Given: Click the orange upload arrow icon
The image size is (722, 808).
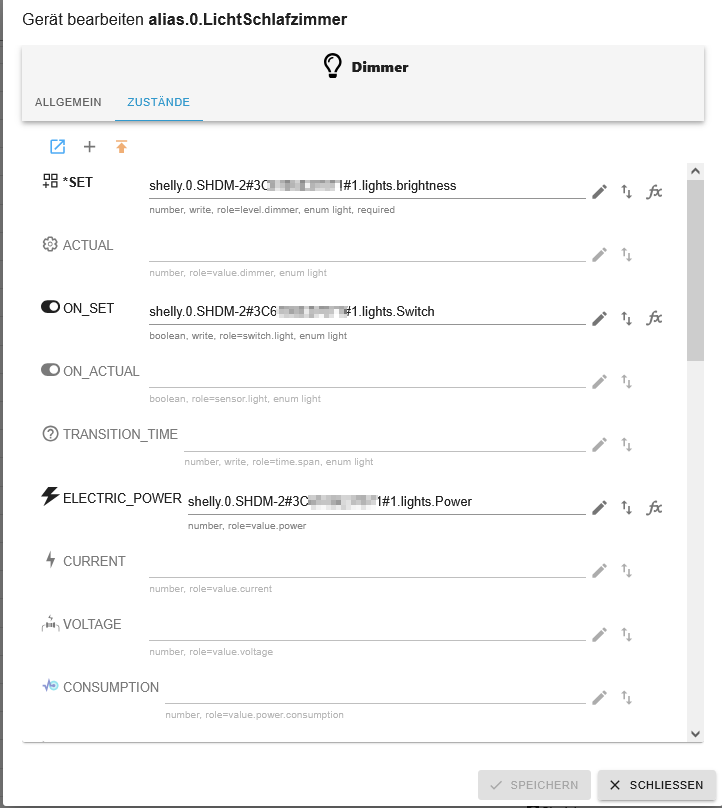Looking at the screenshot, I should [x=121, y=147].
